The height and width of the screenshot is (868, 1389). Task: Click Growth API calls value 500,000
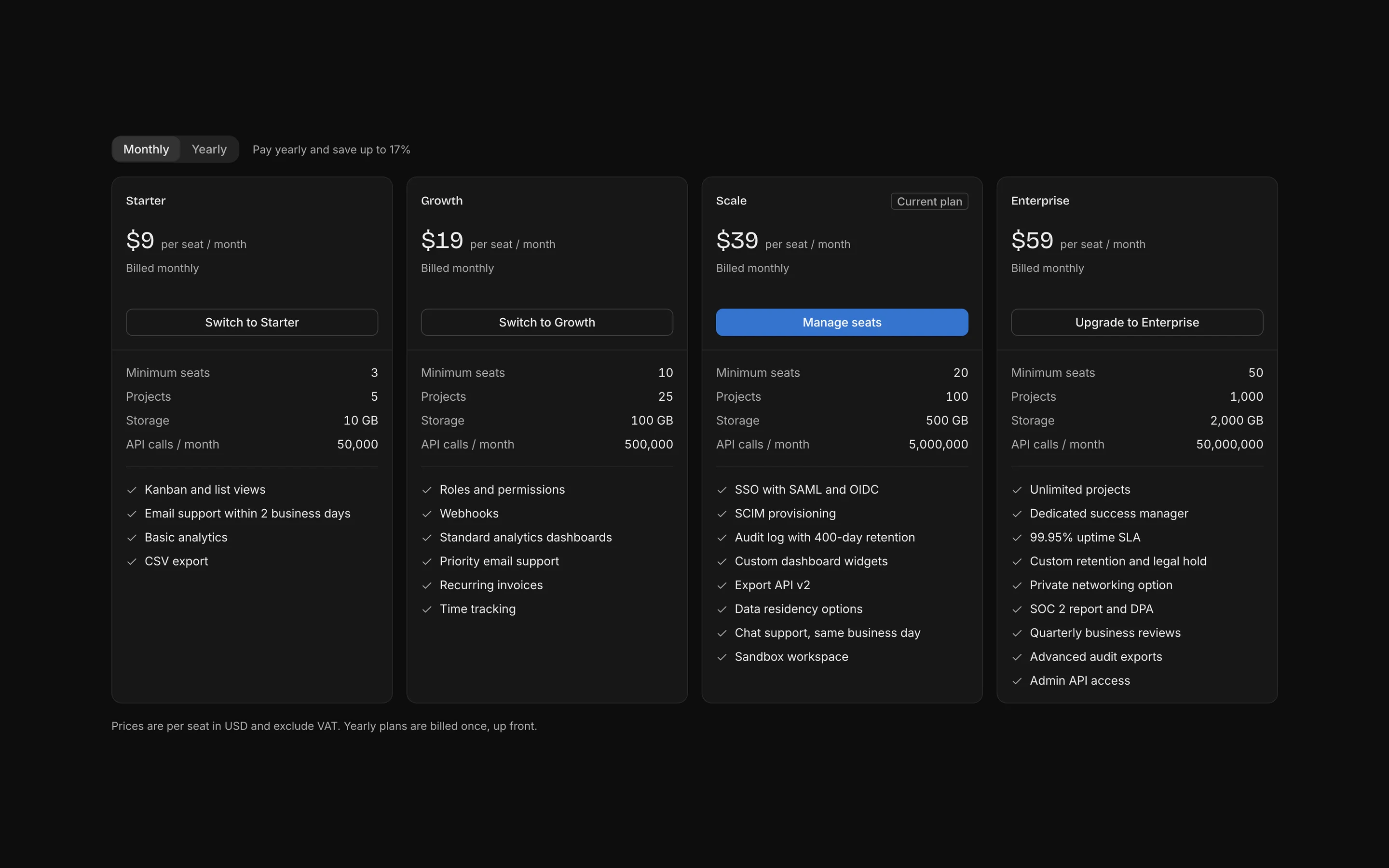click(649, 444)
